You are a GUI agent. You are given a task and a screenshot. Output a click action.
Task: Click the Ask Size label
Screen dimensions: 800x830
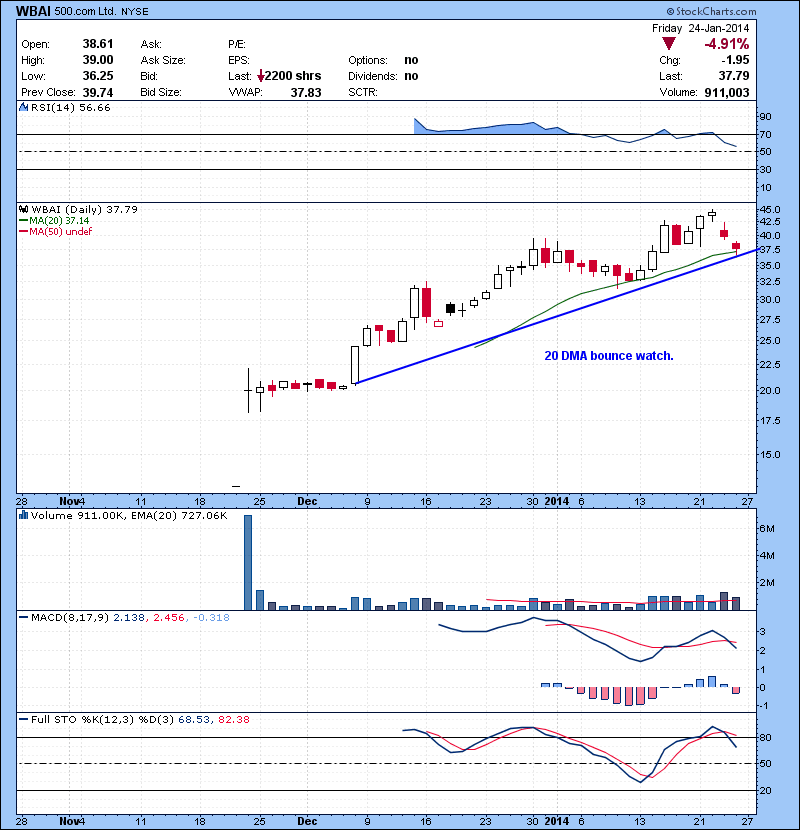pyautogui.click(x=163, y=60)
